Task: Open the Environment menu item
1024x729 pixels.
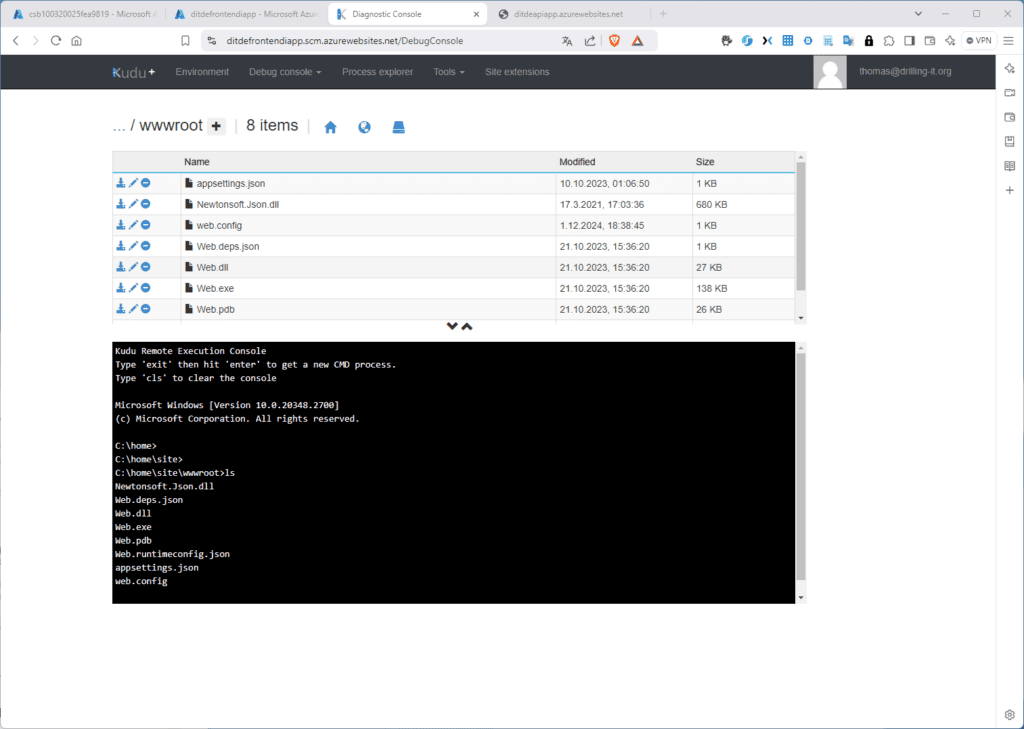Action: tap(202, 72)
